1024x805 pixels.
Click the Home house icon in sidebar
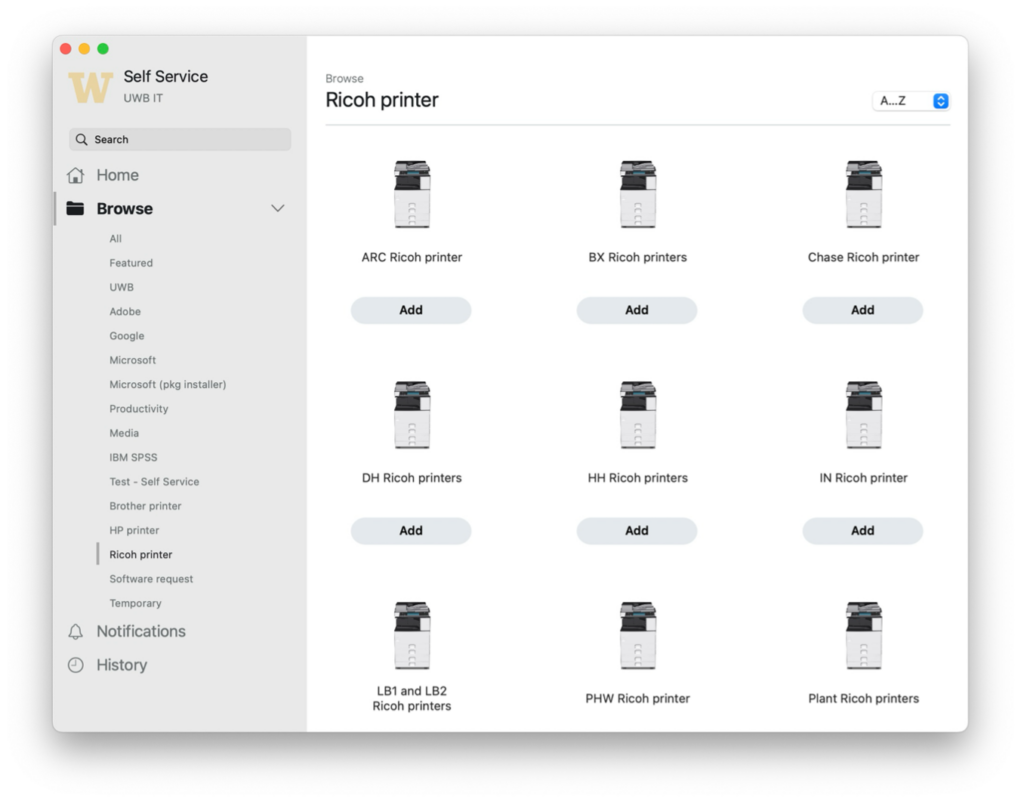point(76,175)
